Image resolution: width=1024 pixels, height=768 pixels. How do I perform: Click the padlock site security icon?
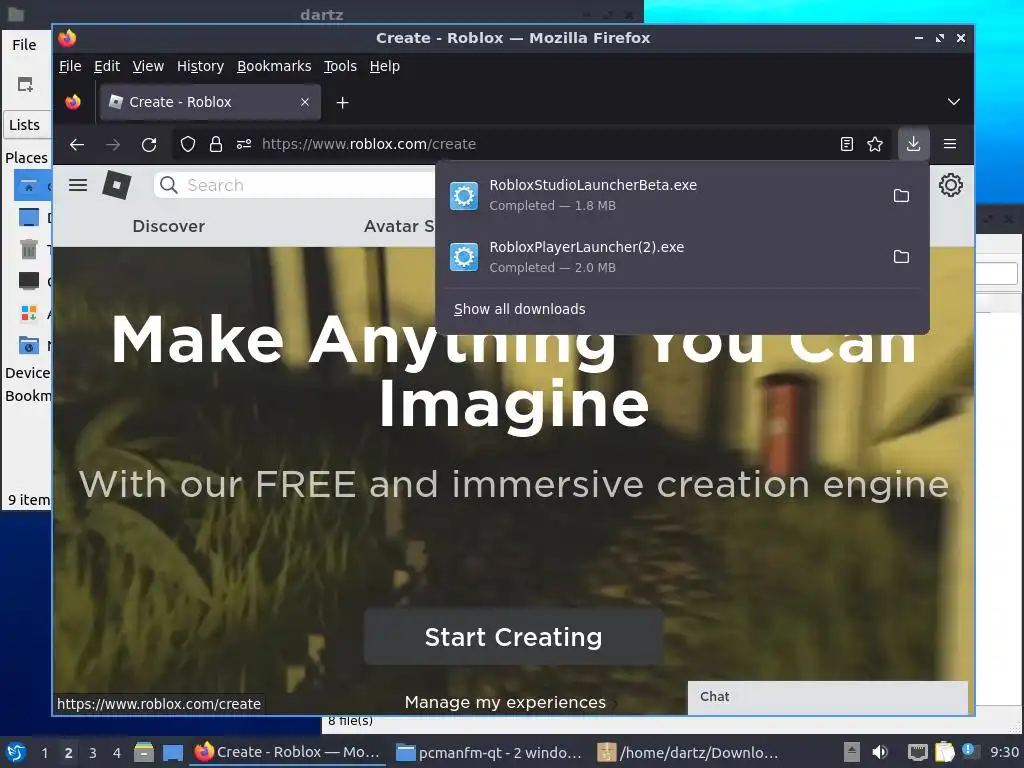216,144
